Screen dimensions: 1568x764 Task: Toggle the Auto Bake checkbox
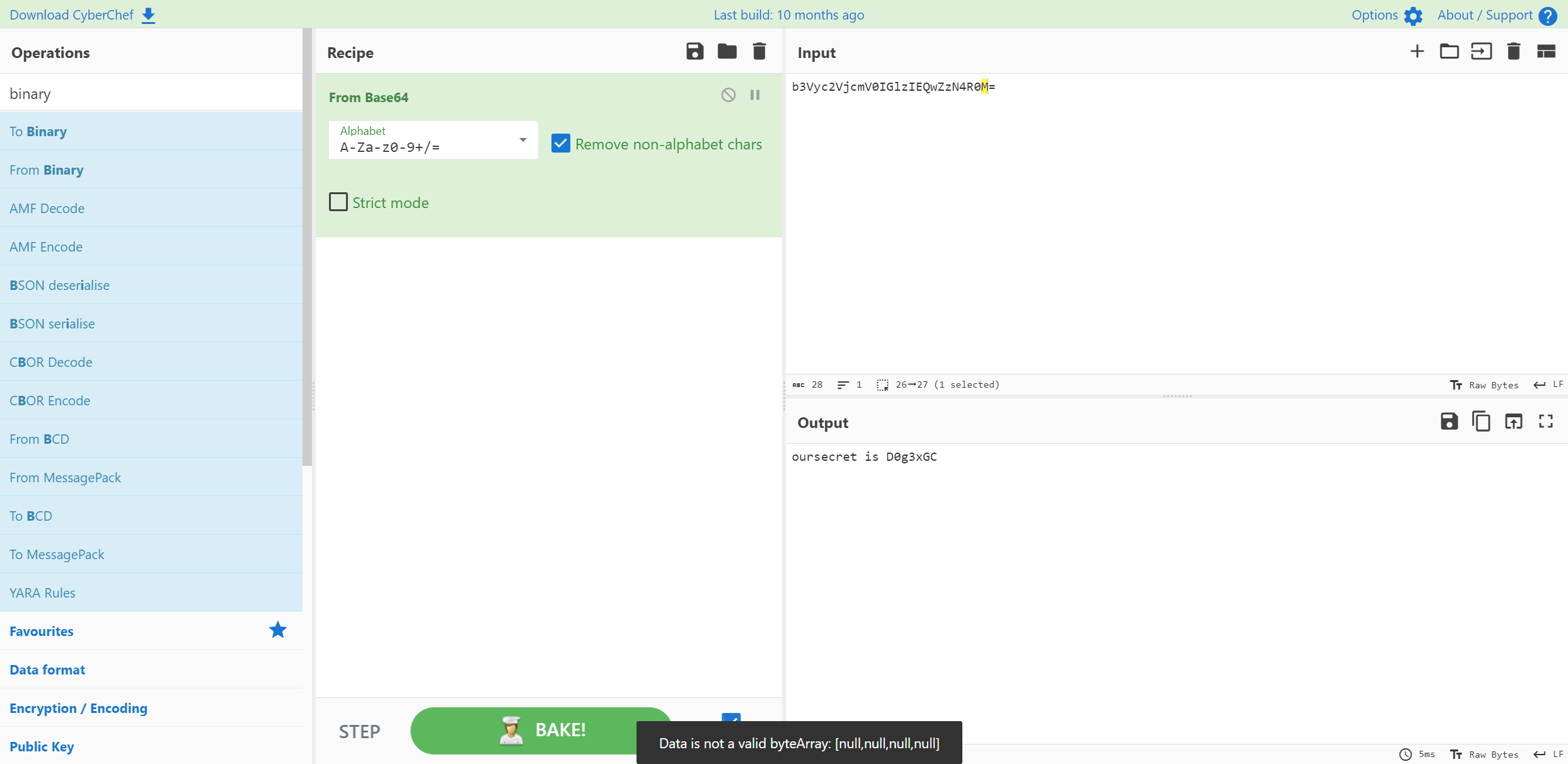731,717
